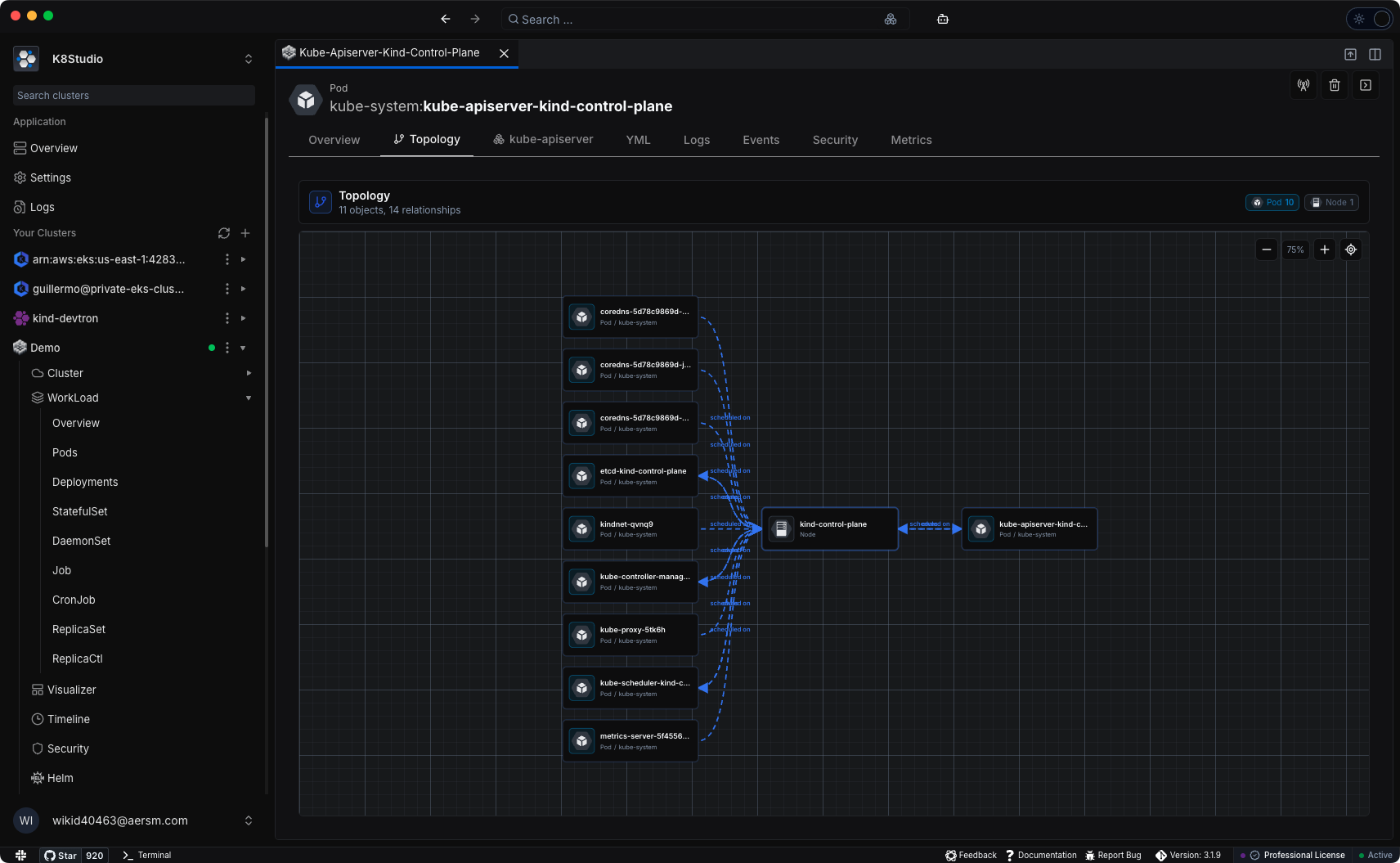Image resolution: width=1400 pixels, height=863 pixels.
Task: Click the Feedback link
Action: [x=971, y=855]
